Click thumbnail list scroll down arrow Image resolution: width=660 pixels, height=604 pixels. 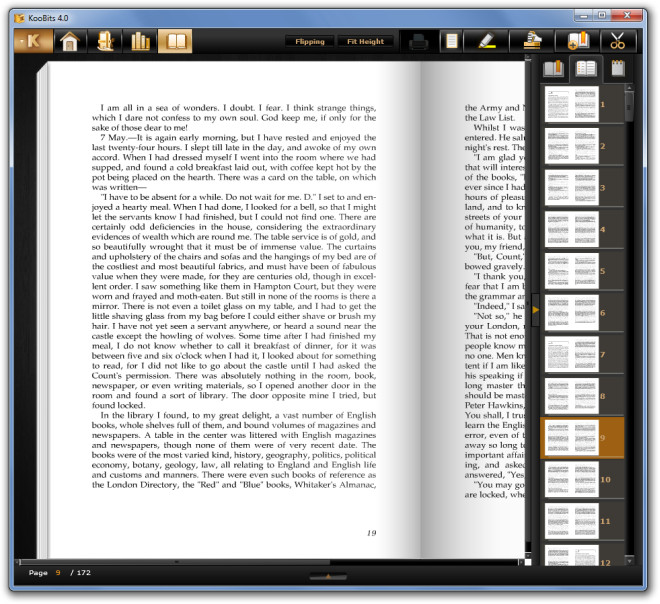click(x=629, y=561)
